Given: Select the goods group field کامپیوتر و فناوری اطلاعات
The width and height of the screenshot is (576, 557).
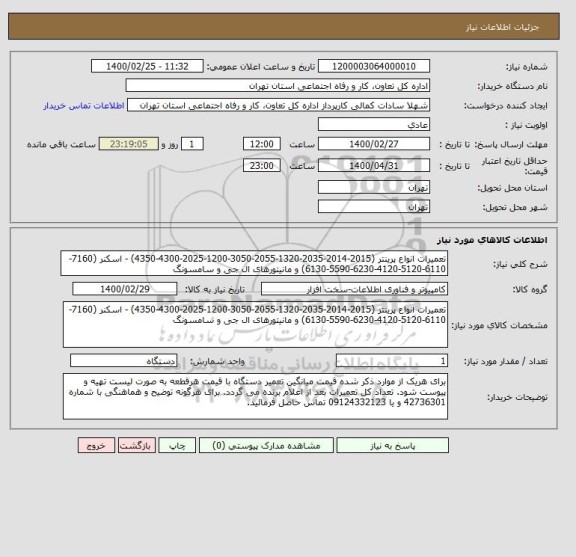Looking at the screenshot, I should click(354, 289).
